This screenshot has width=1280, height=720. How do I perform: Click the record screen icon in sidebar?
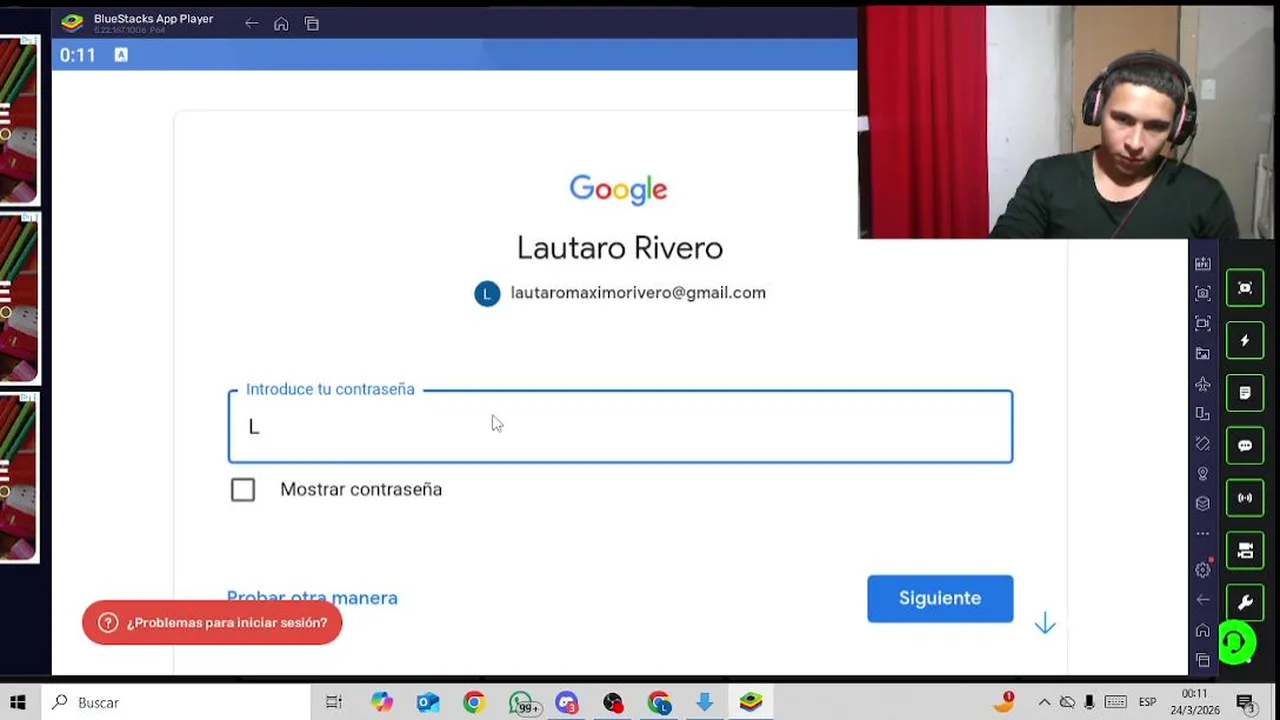coord(1203,323)
